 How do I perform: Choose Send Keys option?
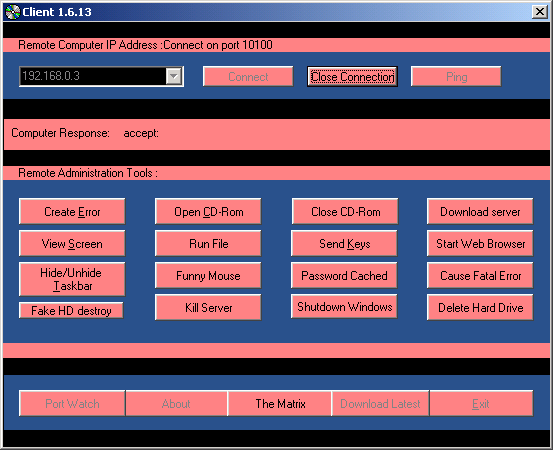(x=344, y=243)
